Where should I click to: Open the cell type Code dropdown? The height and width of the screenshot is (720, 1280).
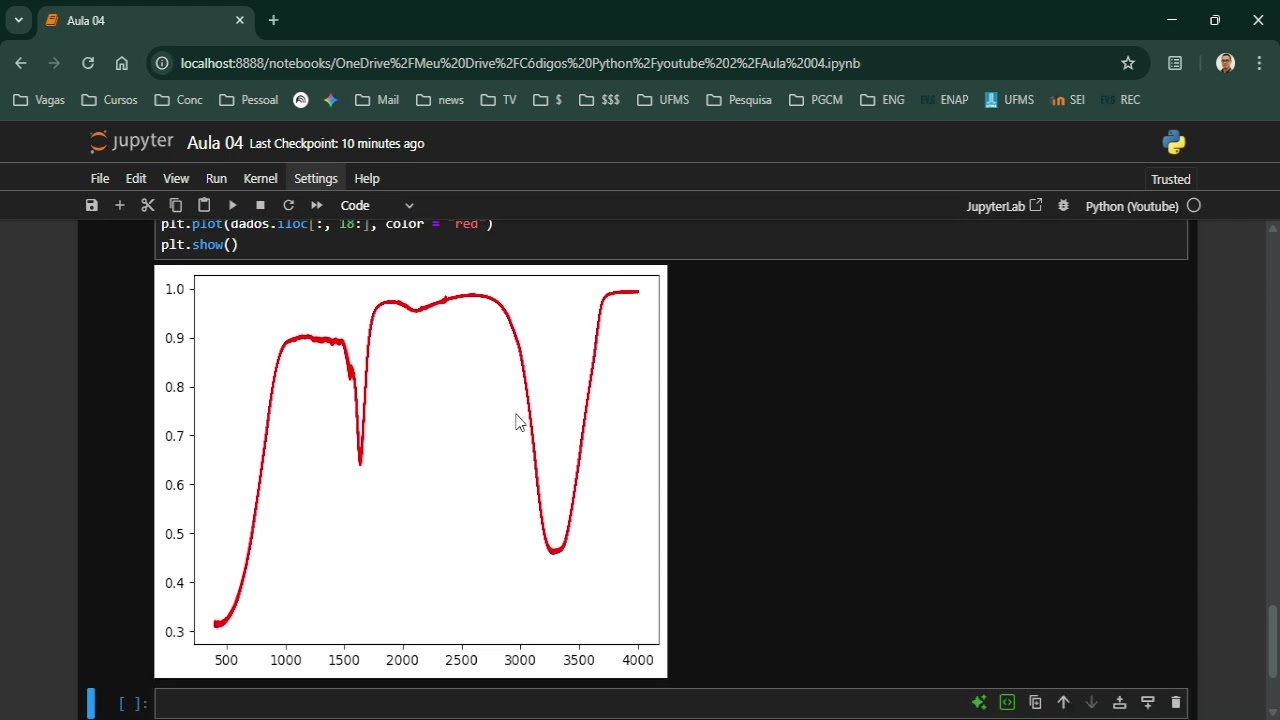pyautogui.click(x=377, y=205)
